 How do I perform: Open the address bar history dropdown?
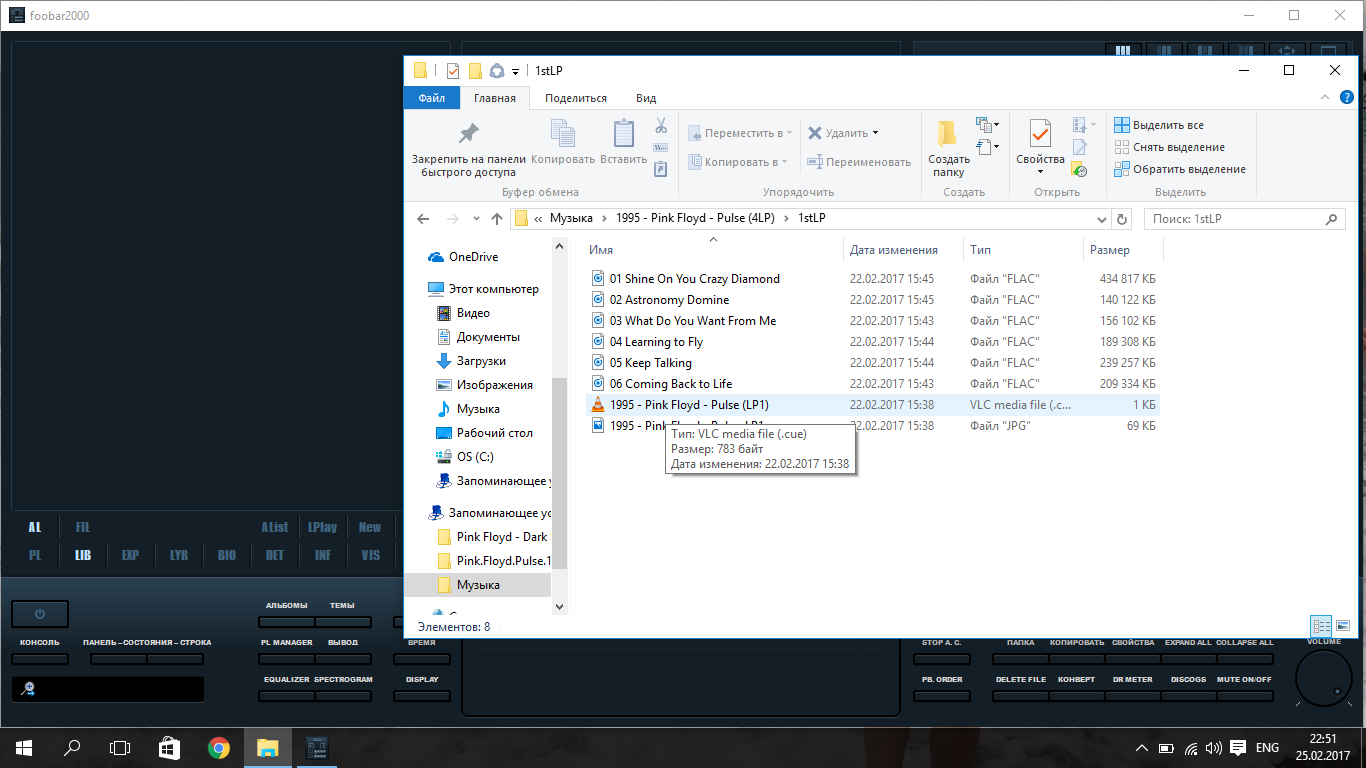(1102, 219)
